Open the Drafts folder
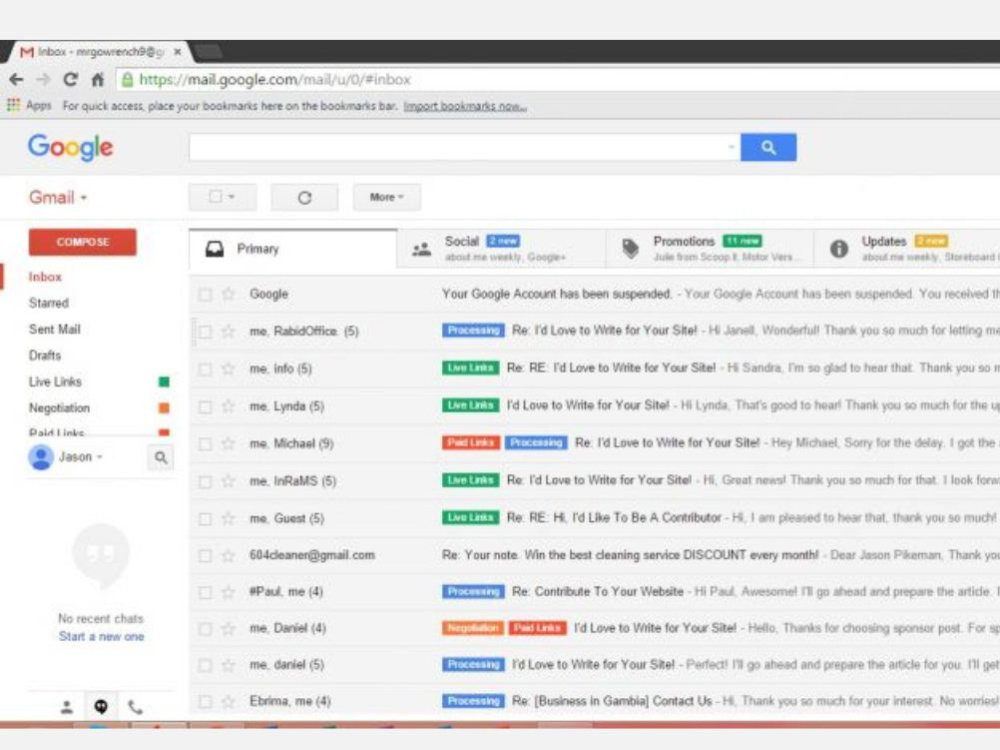 coord(45,355)
